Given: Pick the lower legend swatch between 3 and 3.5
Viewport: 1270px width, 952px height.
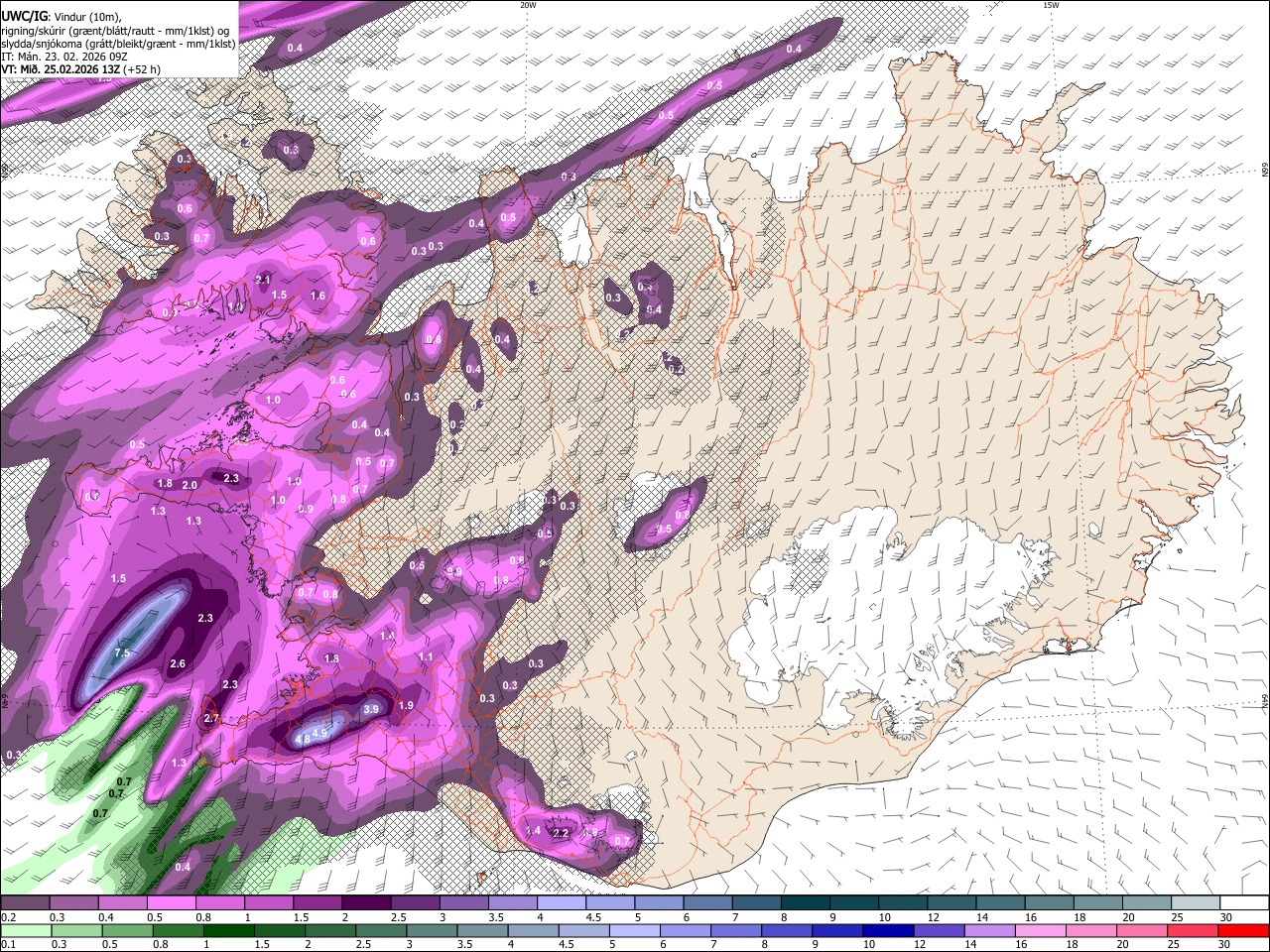Looking at the screenshot, I should click(x=433, y=930).
